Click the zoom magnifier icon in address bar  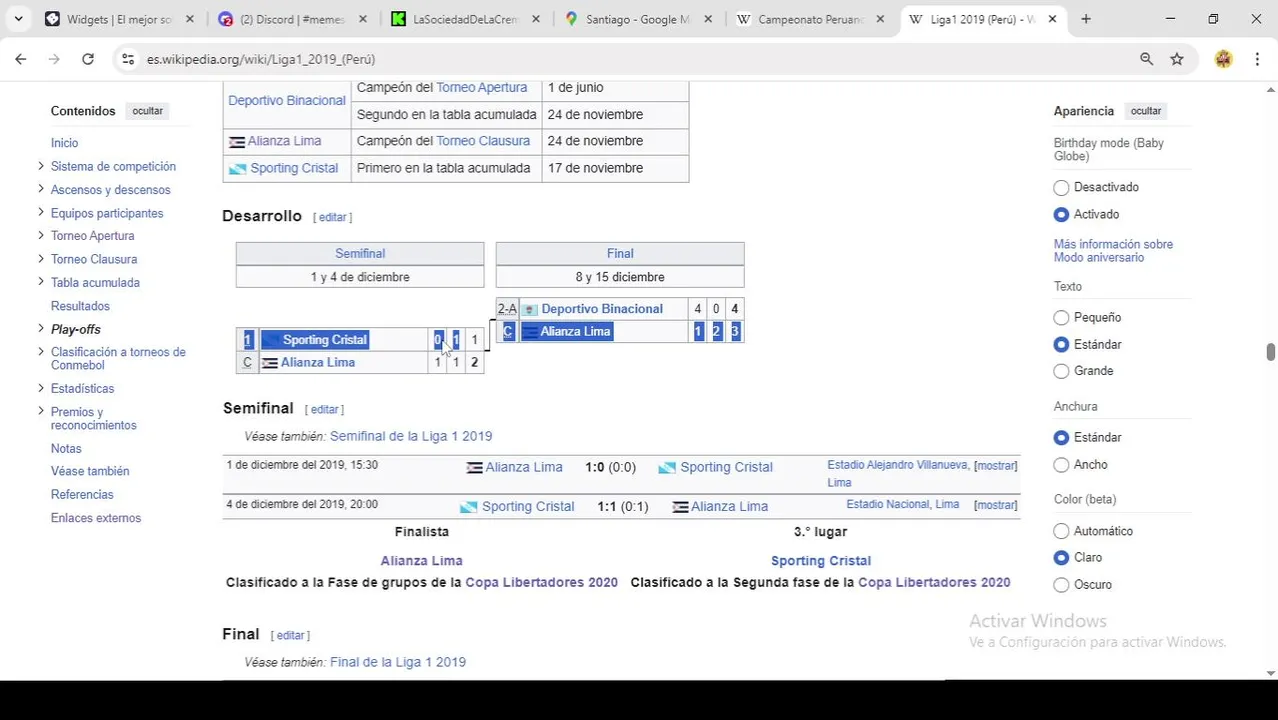(x=1147, y=59)
